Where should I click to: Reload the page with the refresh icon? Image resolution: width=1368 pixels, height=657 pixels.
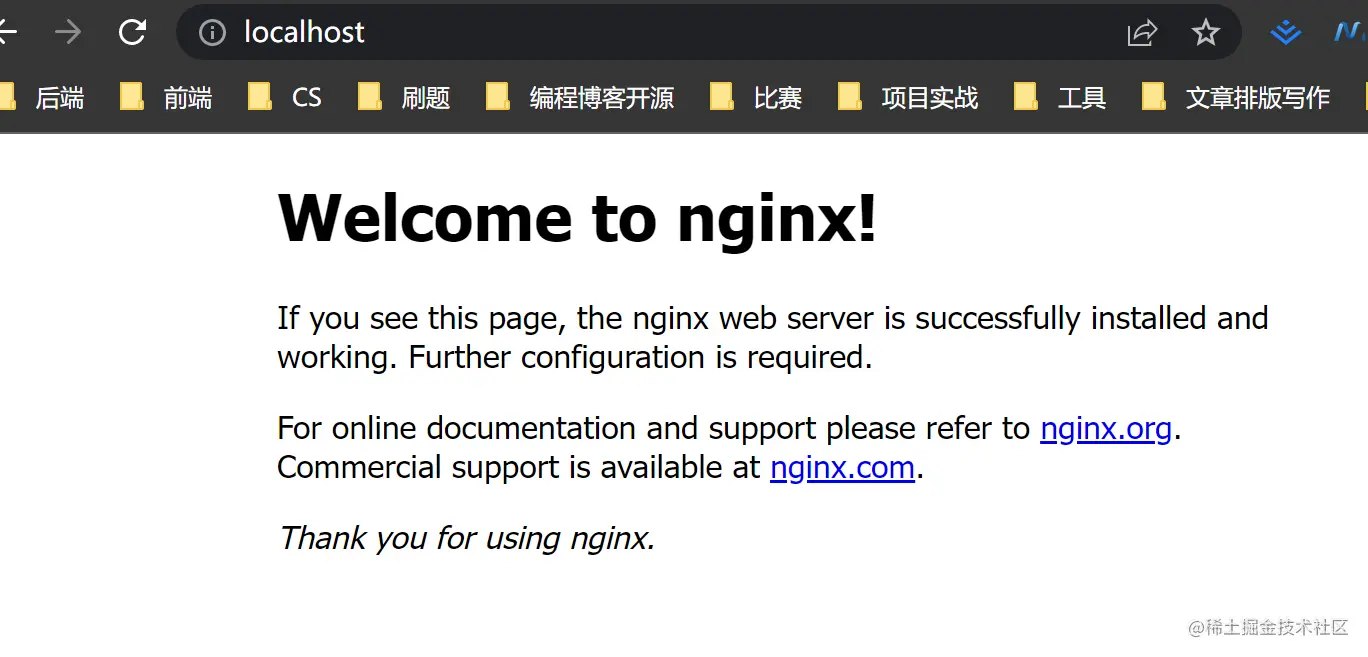pyautogui.click(x=133, y=32)
